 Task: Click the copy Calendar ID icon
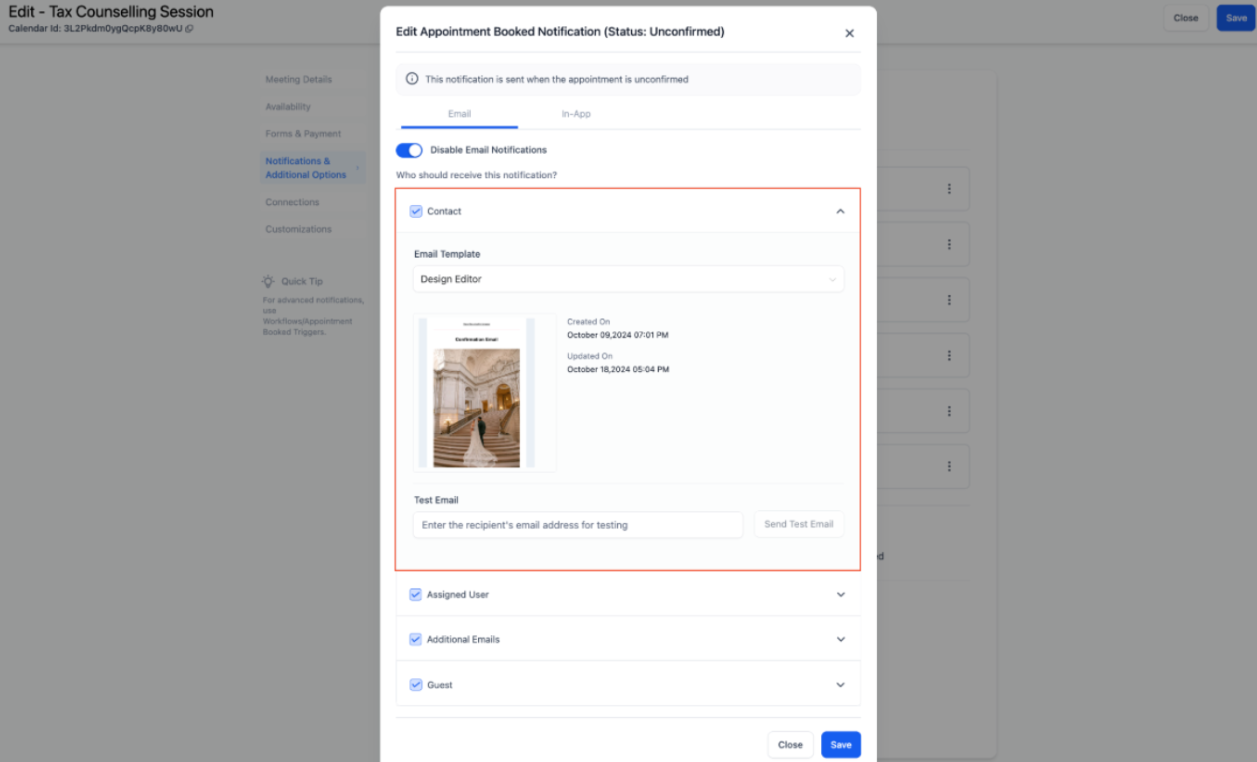[190, 29]
